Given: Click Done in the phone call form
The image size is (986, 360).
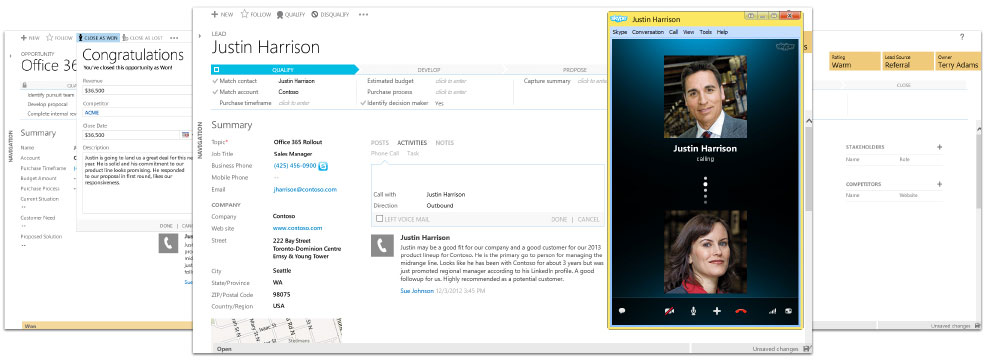Looking at the screenshot, I should [559, 220].
